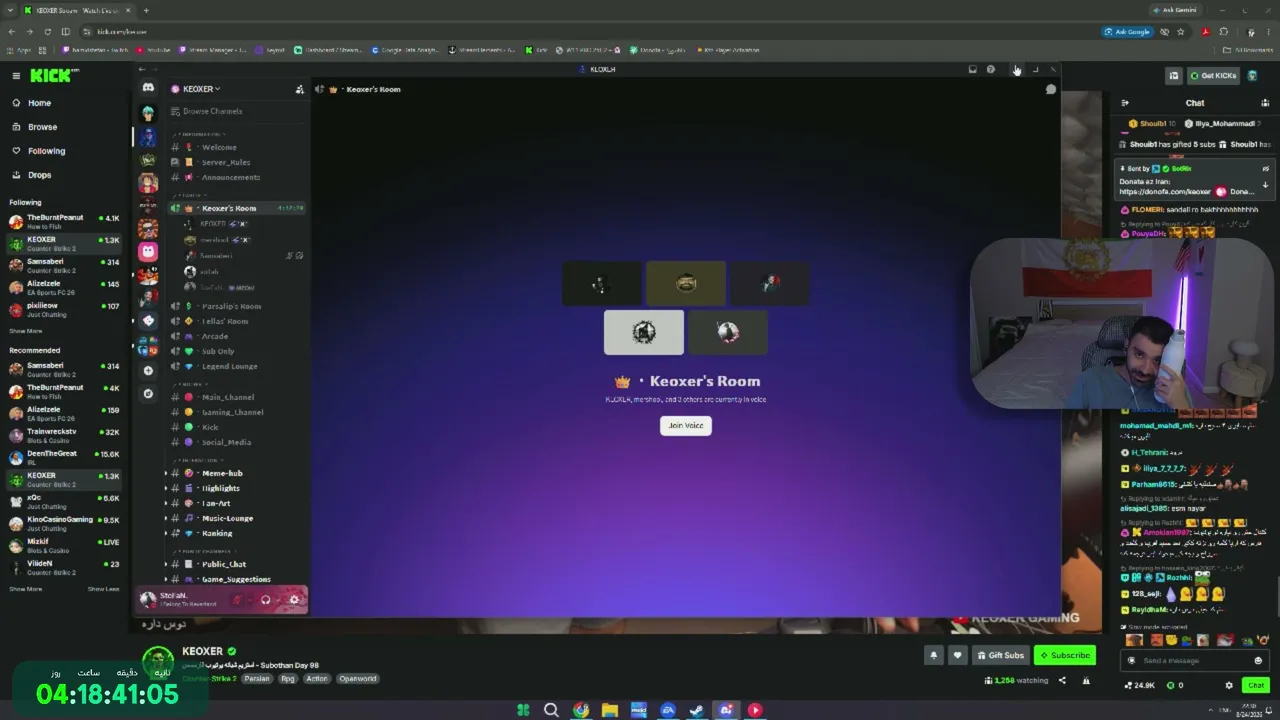Open Steam from the taskbar
1280x720 pixels.
click(697, 710)
